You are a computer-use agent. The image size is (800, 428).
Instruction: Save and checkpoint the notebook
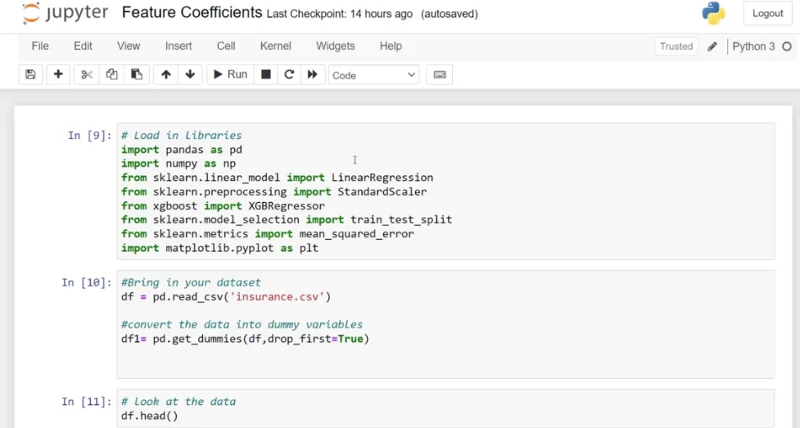(x=31, y=74)
